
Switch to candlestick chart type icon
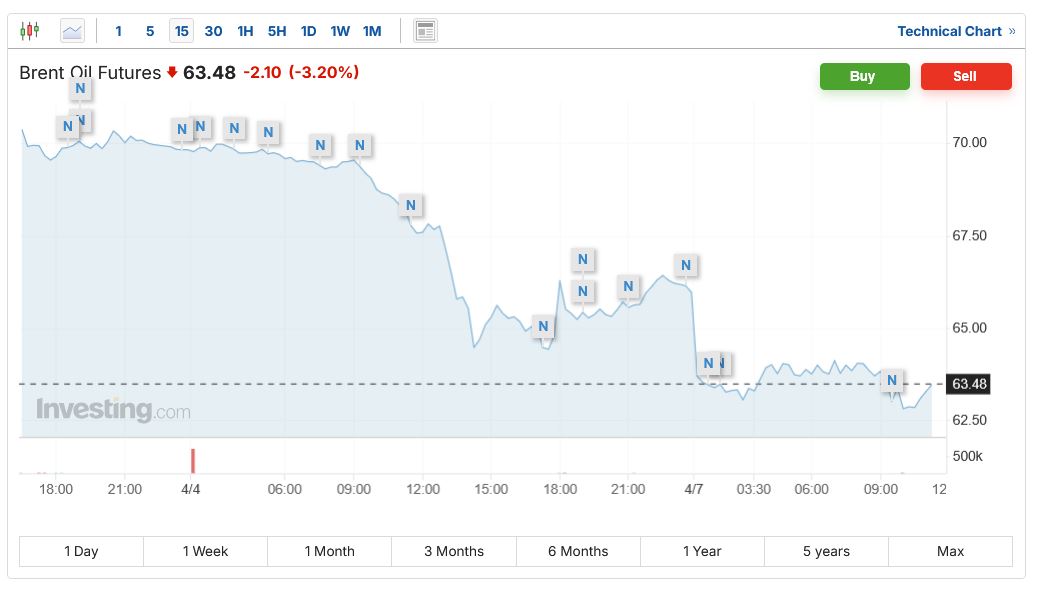[30, 31]
